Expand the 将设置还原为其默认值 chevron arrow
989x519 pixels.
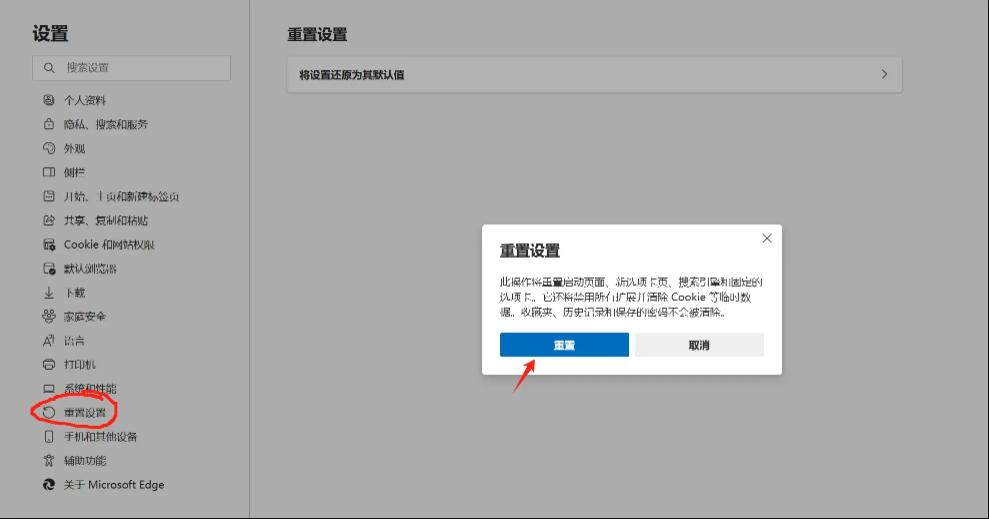tap(884, 74)
